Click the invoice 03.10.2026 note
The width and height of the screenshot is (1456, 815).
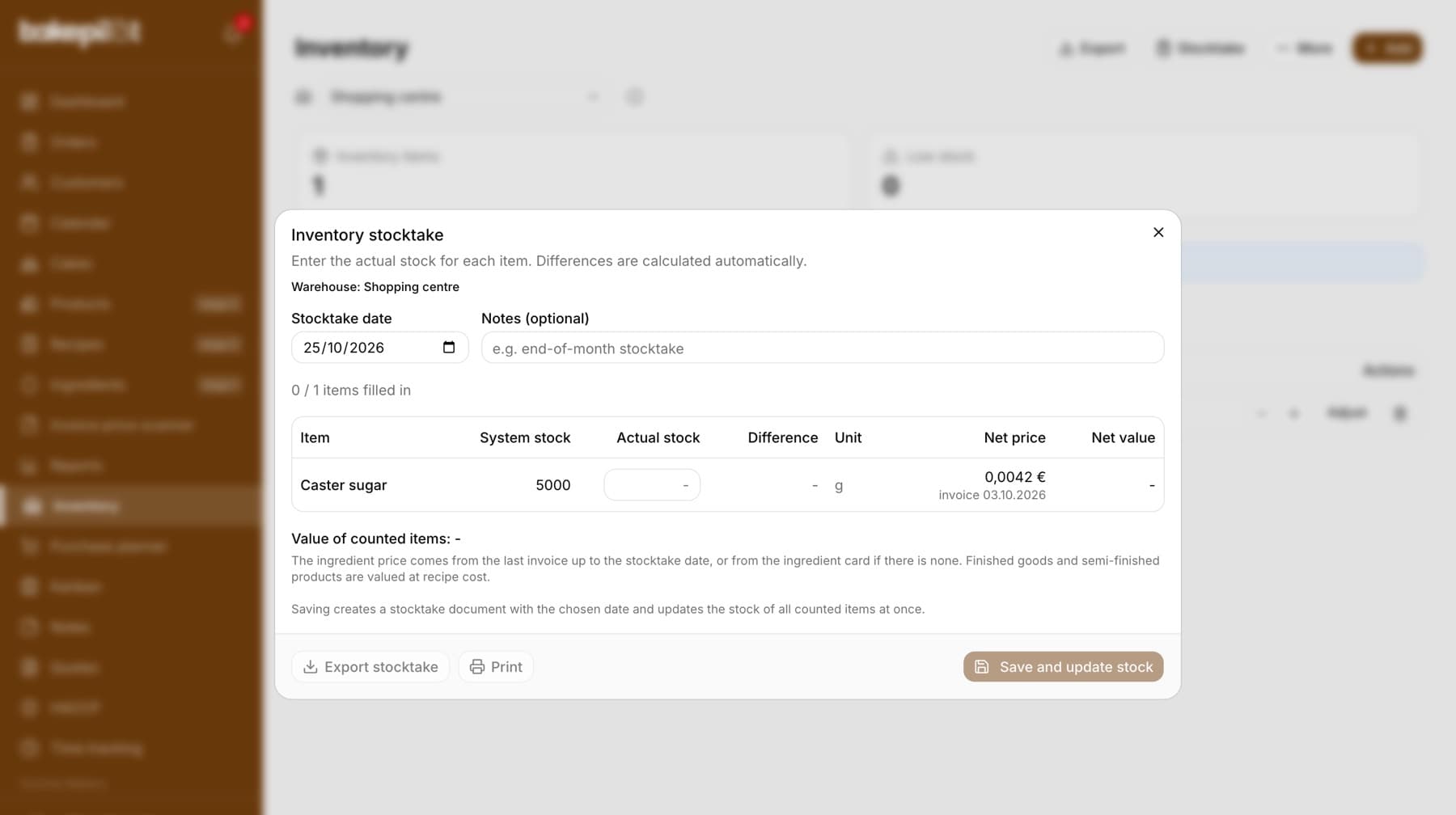pos(993,495)
